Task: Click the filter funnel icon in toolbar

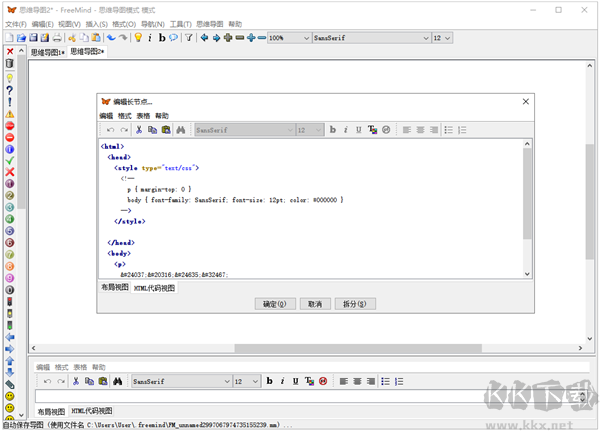Action: point(187,37)
